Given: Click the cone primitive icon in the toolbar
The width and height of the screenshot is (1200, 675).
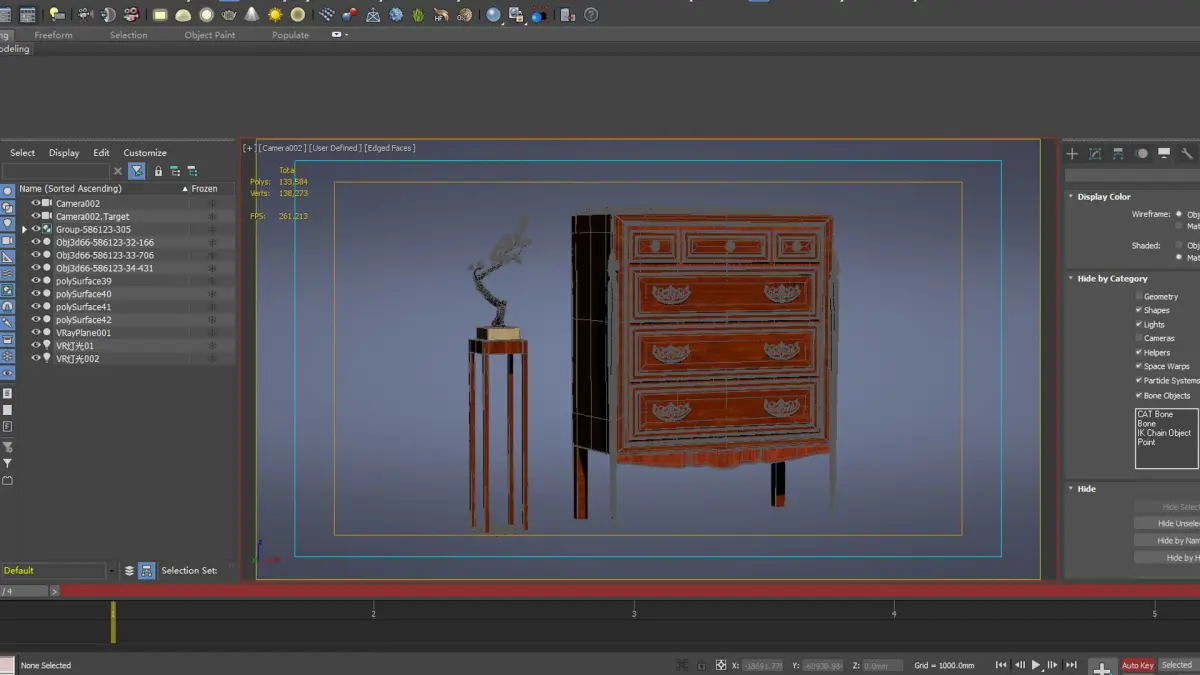Looking at the screenshot, I should 252,15.
